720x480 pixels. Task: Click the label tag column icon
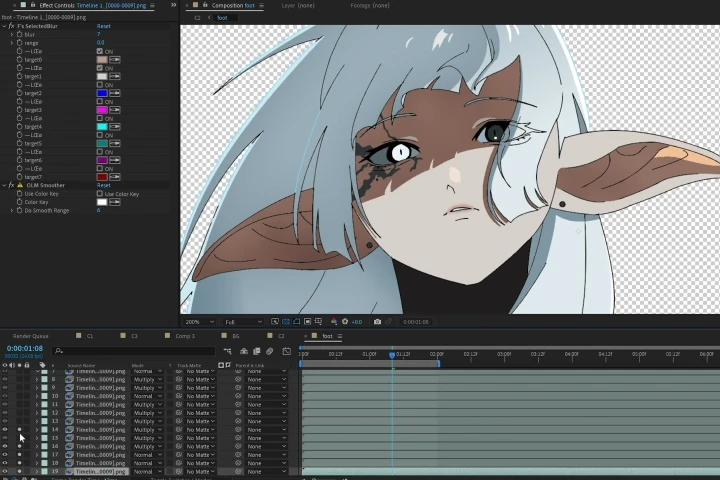click(42, 365)
